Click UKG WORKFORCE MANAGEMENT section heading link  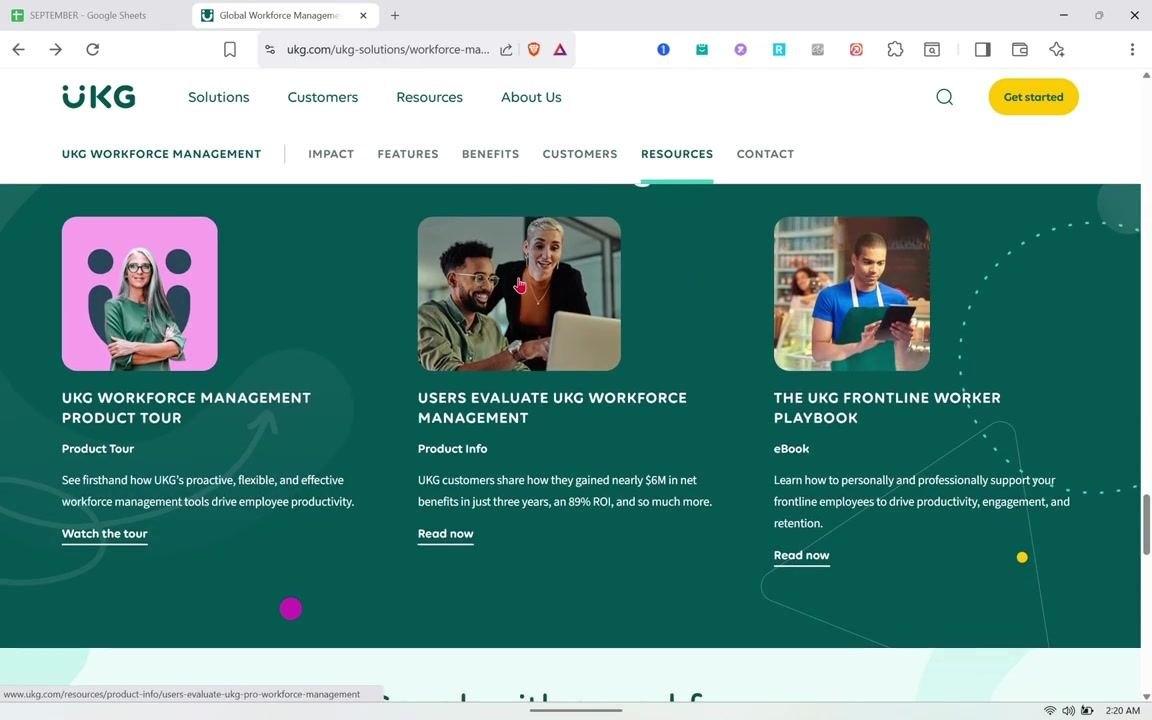point(162,154)
